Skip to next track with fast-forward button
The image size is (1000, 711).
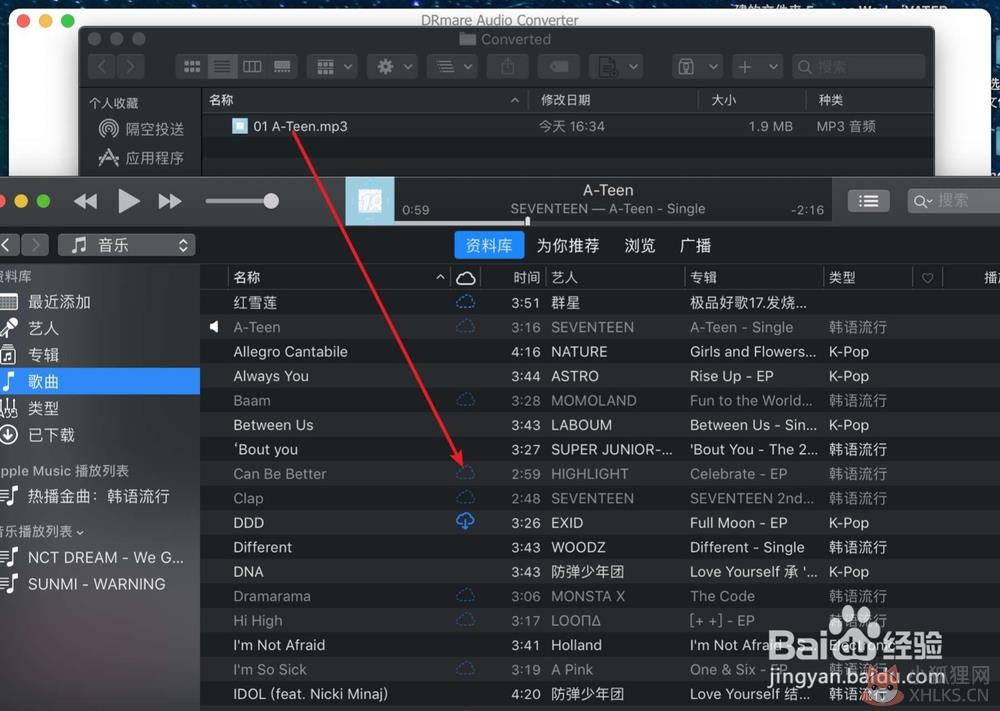(x=170, y=202)
